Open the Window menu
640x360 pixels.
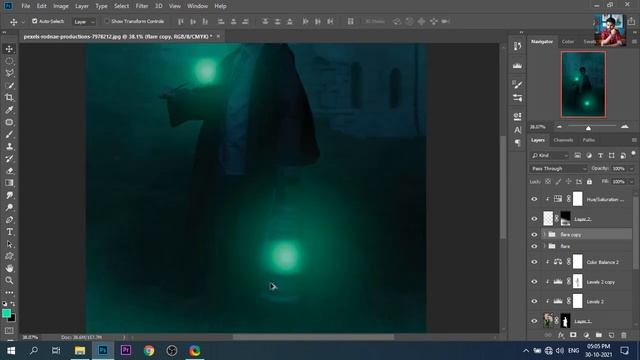click(x=198, y=6)
